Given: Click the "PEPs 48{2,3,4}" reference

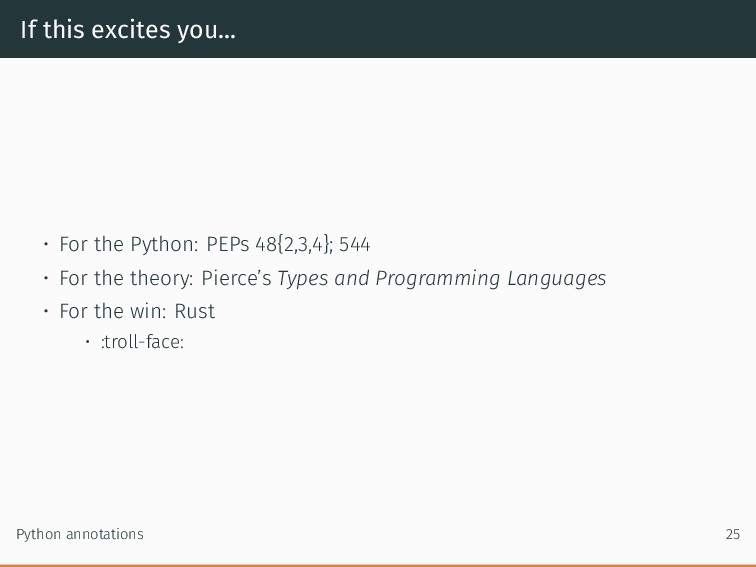Looking at the screenshot, I should 269,244.
